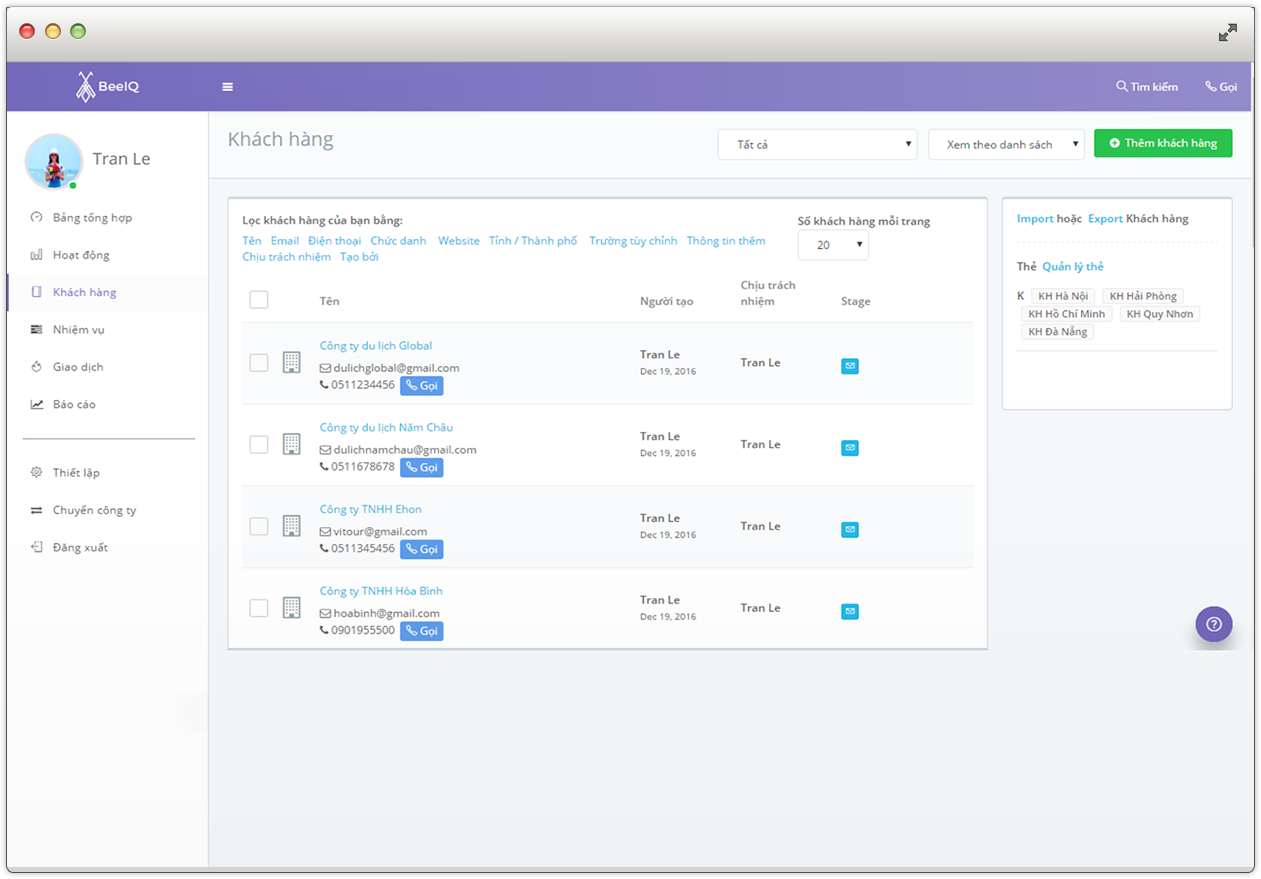The image size is (1261, 879).
Task: Click building icon beside Công ty TNHH Ehon
Action: coord(291,526)
